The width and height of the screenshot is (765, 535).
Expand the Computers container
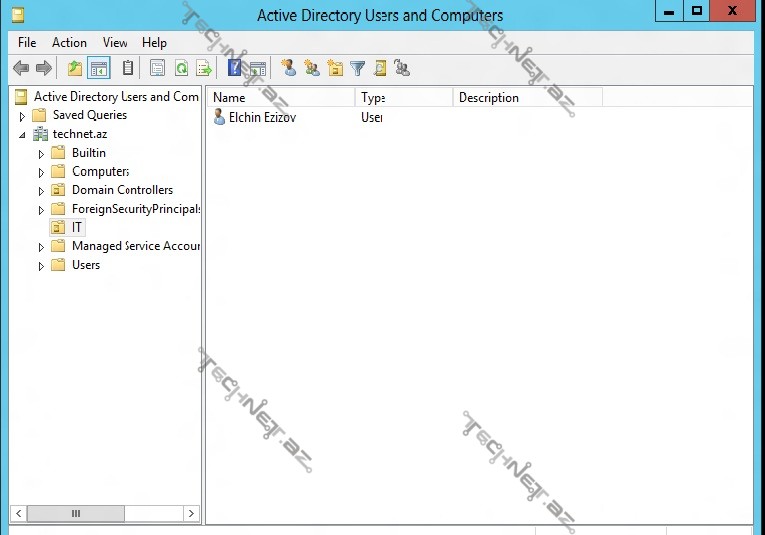click(x=41, y=173)
